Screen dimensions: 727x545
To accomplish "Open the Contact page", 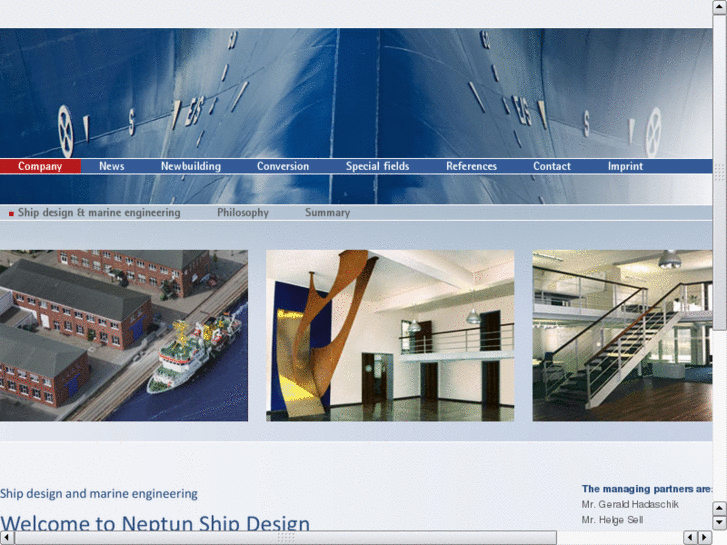I will pyautogui.click(x=552, y=166).
